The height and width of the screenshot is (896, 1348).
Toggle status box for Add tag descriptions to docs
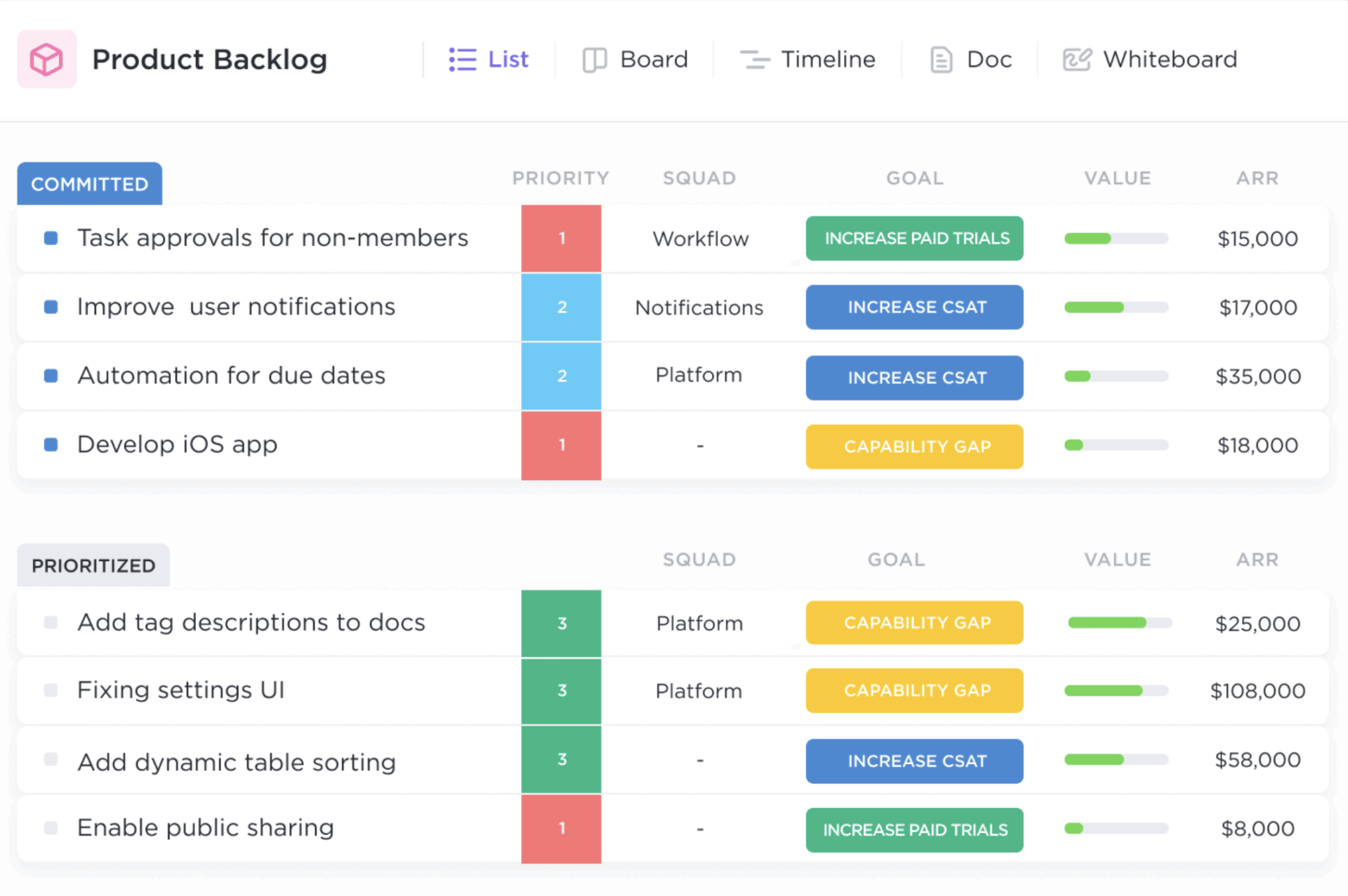pyautogui.click(x=51, y=622)
